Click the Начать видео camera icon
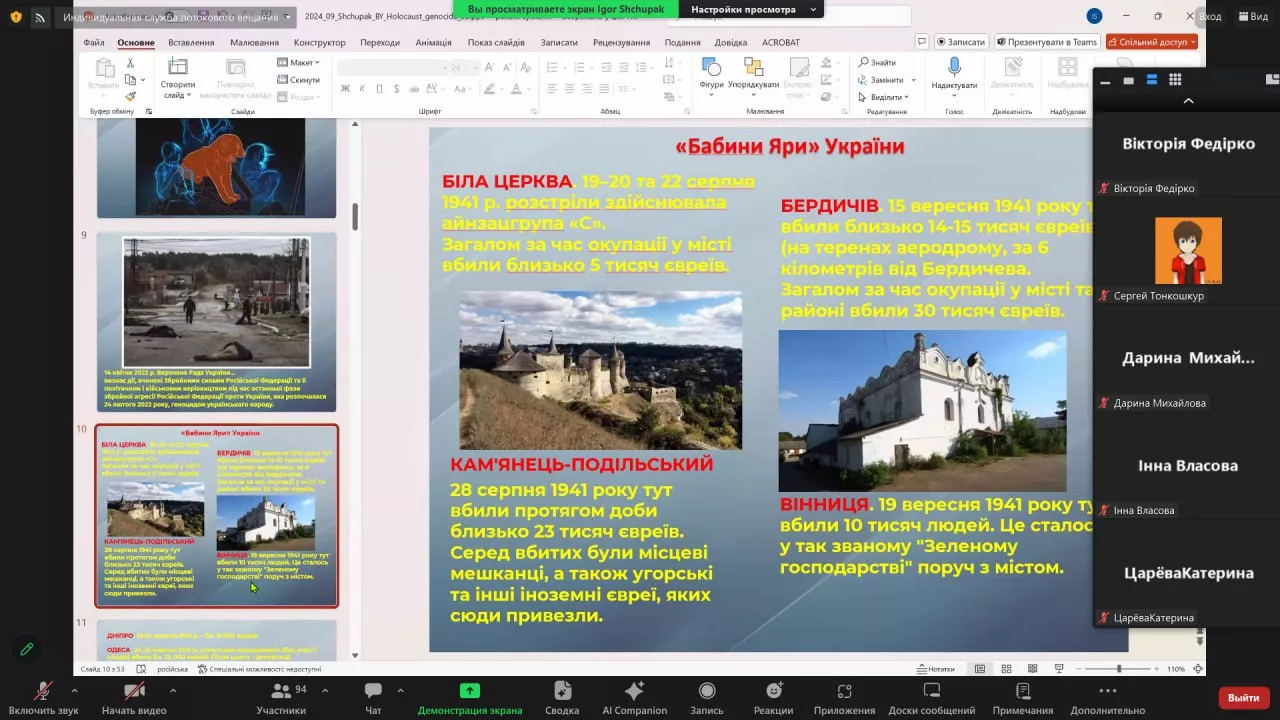Image resolution: width=1280 pixels, height=720 pixels. click(x=134, y=691)
